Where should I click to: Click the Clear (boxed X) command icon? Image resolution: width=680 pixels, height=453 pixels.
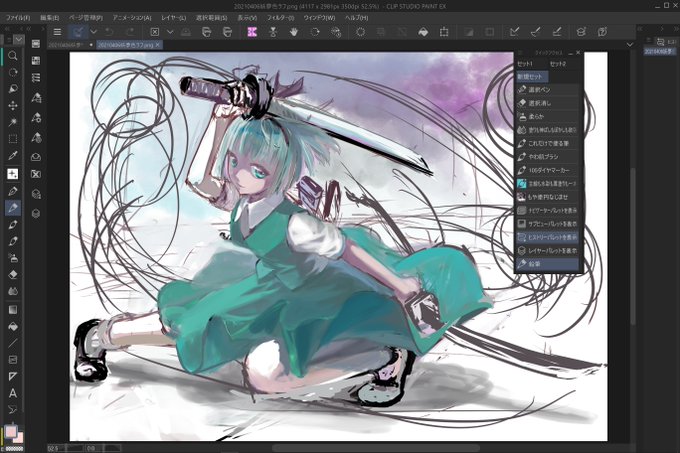point(154,32)
